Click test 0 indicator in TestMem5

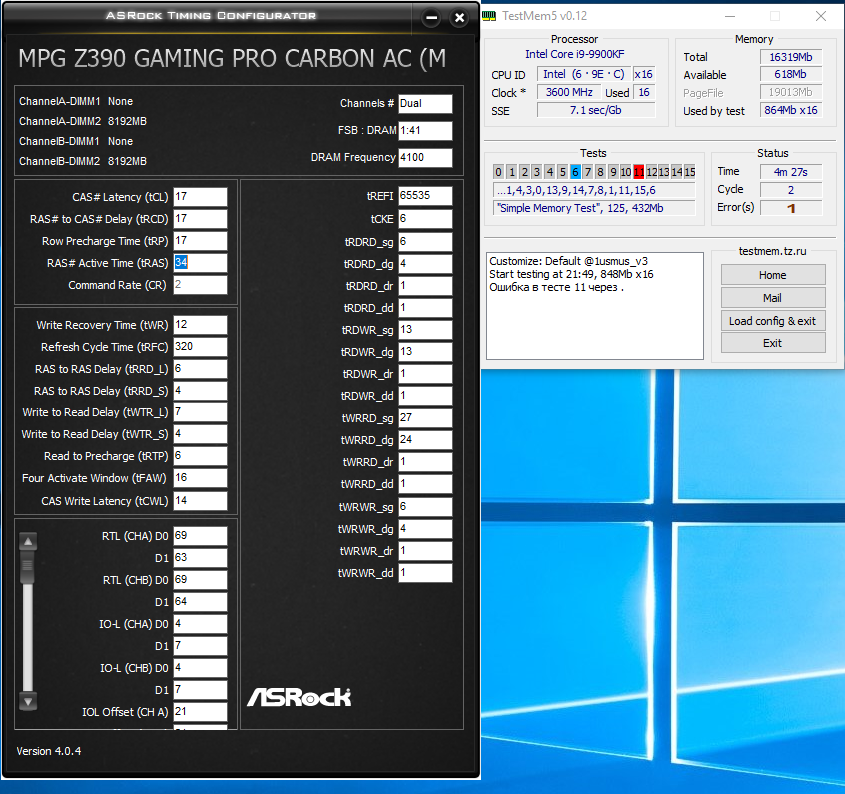pyautogui.click(x=498, y=172)
